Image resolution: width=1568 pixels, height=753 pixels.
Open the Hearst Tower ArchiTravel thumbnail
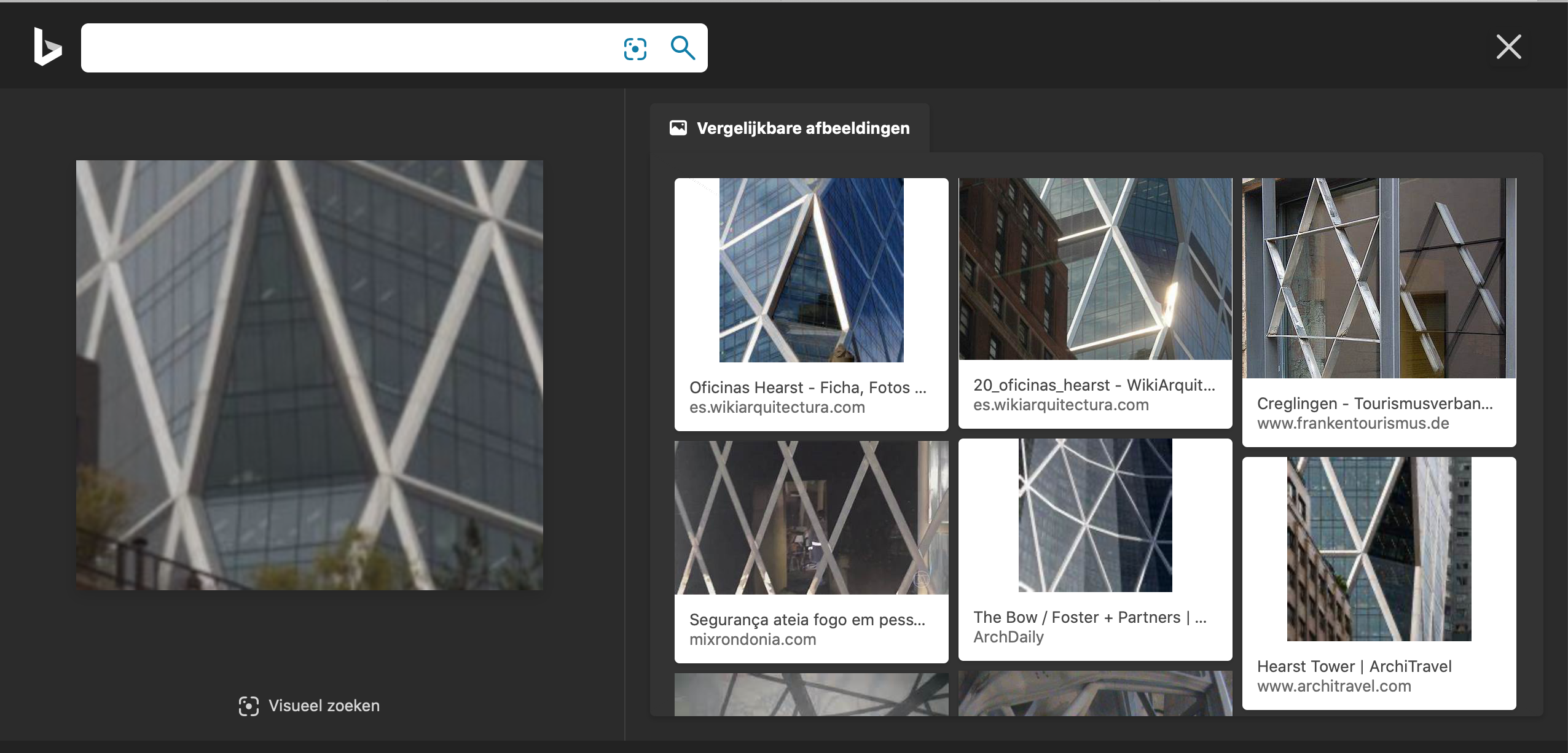tap(1379, 548)
